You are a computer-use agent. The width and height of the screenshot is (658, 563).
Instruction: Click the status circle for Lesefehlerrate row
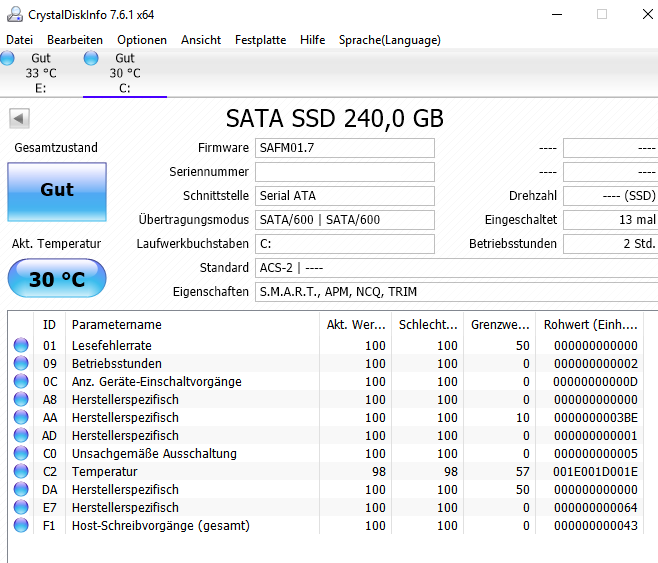pos(21,345)
